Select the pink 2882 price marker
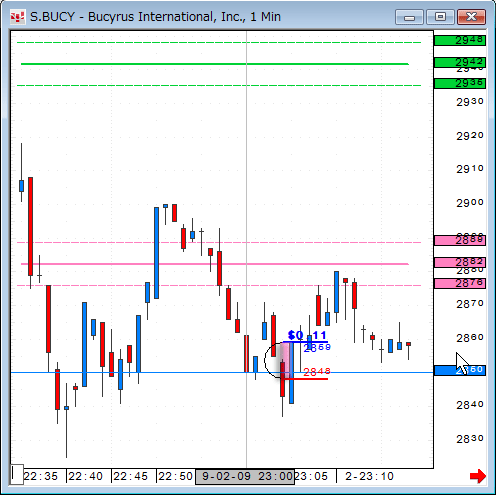Viewport: 496px width, 495px height. (x=460, y=262)
